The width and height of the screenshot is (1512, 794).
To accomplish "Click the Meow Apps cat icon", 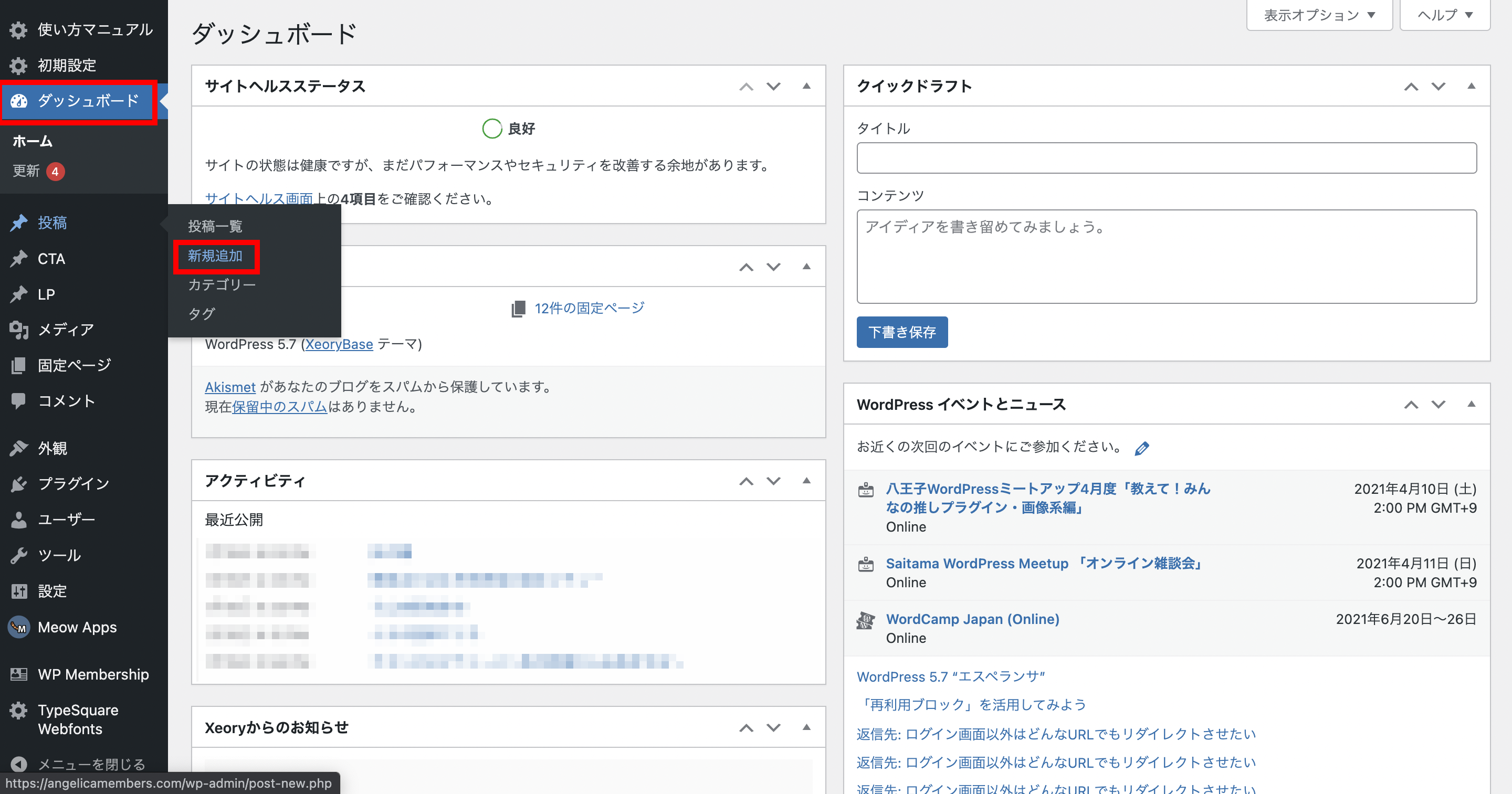I will click(x=19, y=627).
